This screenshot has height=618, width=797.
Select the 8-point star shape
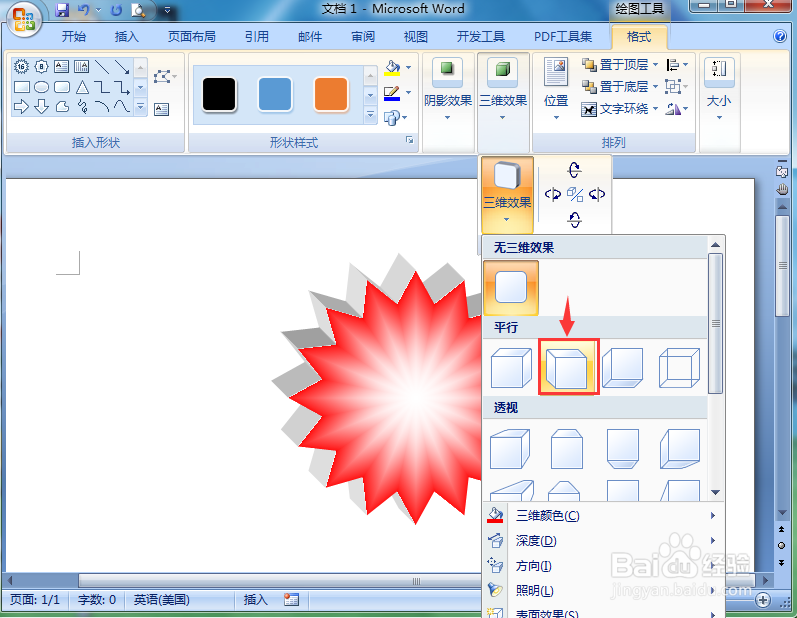(42, 66)
